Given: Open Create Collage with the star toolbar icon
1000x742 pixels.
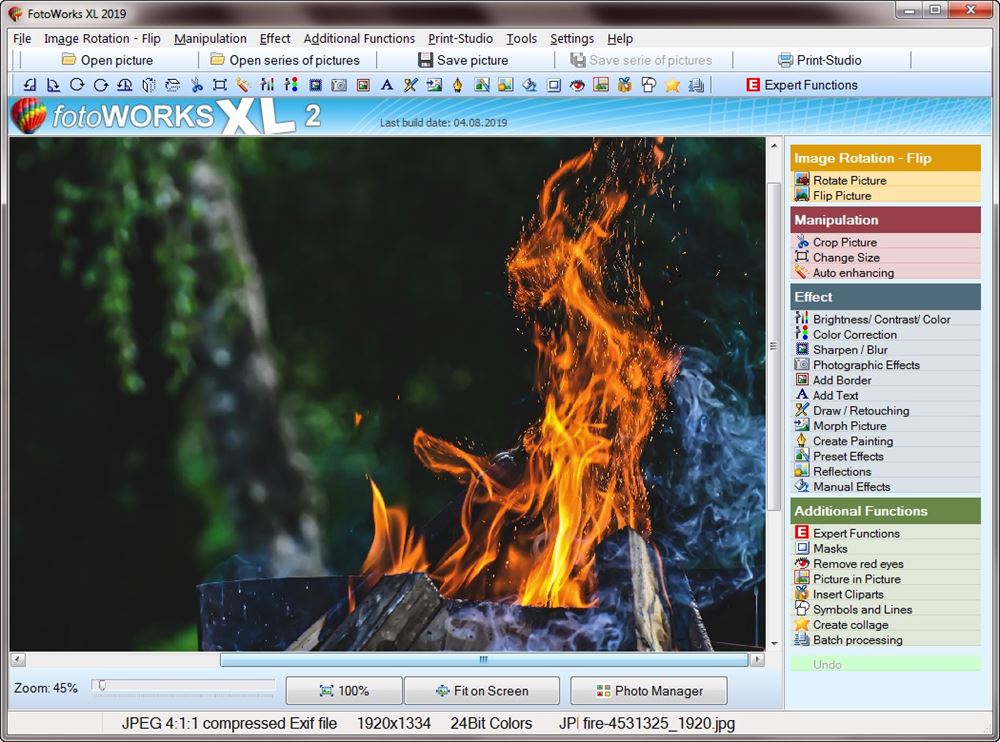Looking at the screenshot, I should tap(674, 85).
